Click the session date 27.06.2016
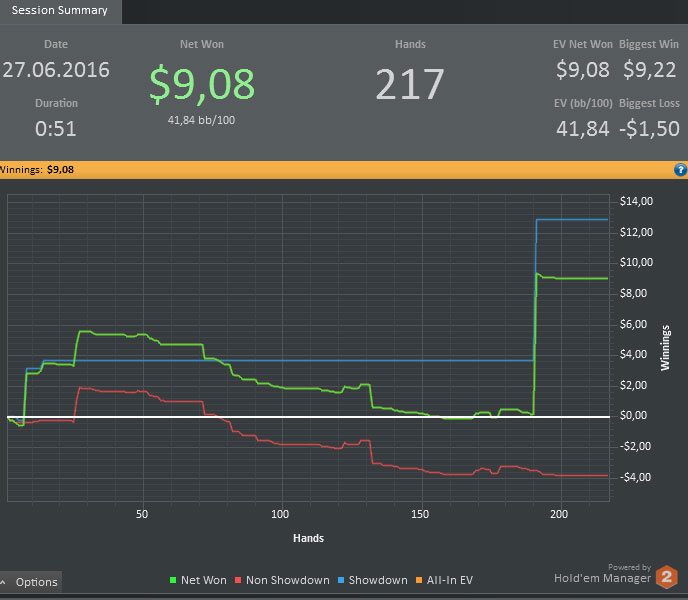 click(x=56, y=70)
